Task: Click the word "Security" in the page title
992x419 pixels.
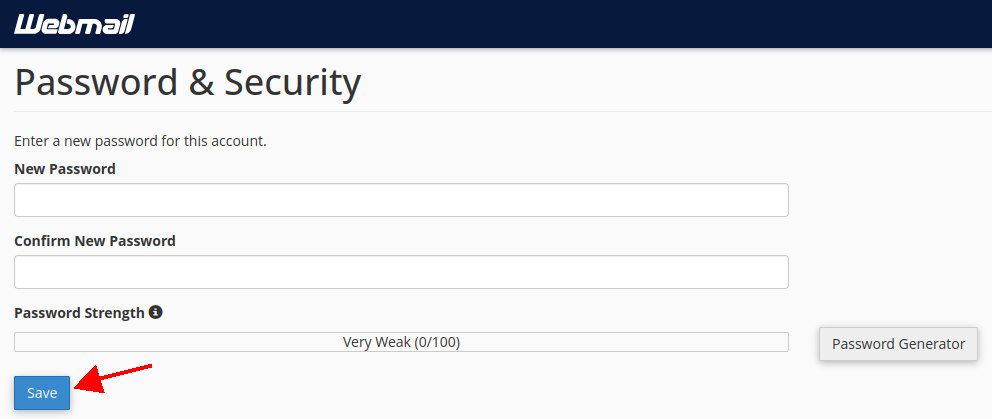Action: coord(292,82)
